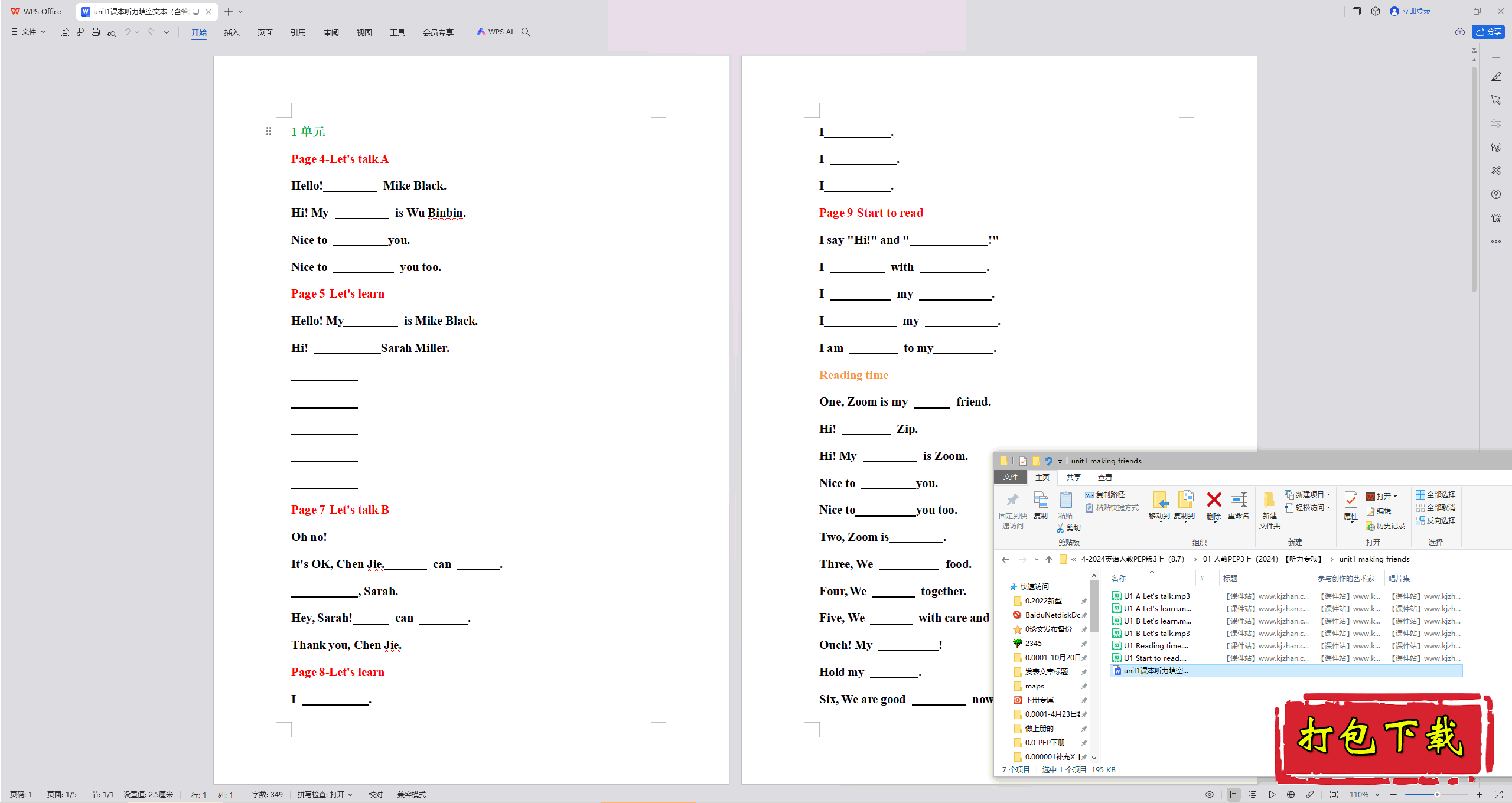Click the Rename icon in the Explorer ribbon
The width and height of the screenshot is (1512, 803).
click(1239, 505)
